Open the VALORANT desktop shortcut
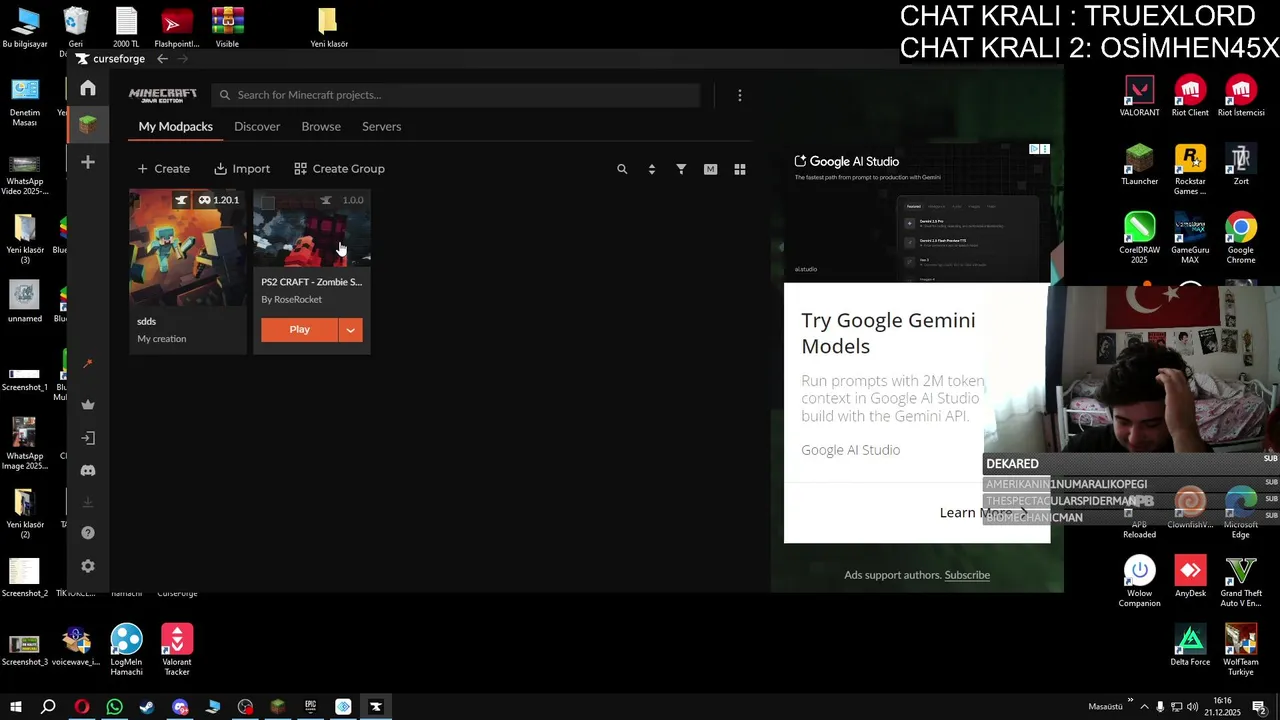This screenshot has height=720, width=1280. (1139, 96)
